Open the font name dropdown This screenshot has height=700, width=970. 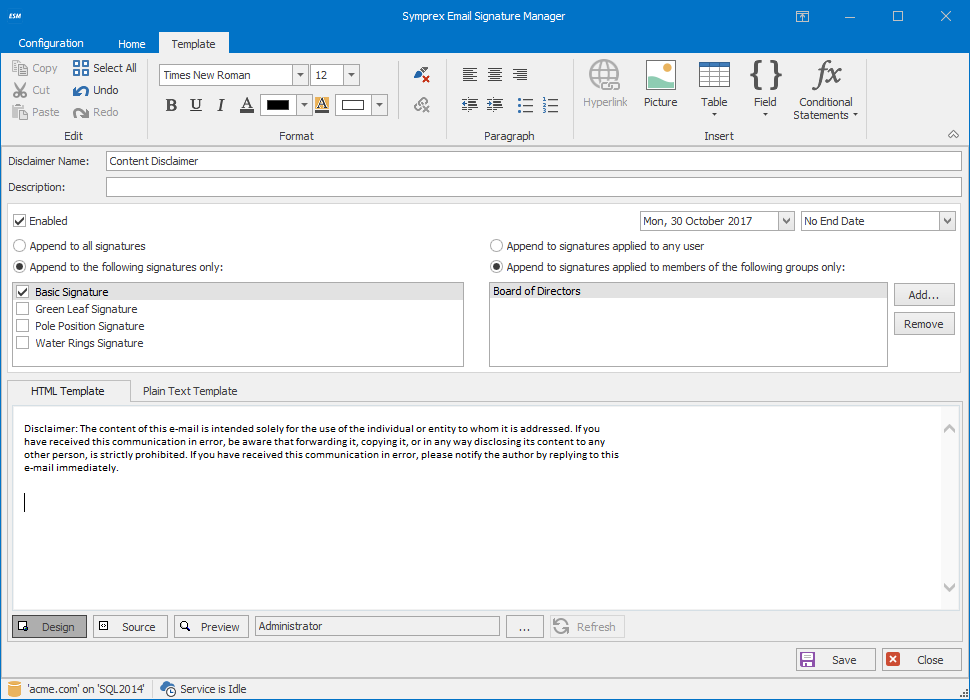tap(300, 75)
